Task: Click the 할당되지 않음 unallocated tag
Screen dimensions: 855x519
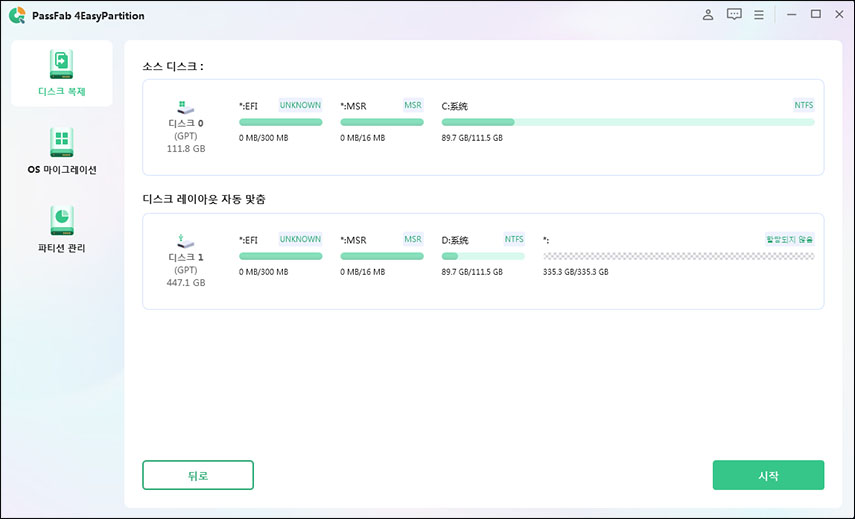Action: 790,239
